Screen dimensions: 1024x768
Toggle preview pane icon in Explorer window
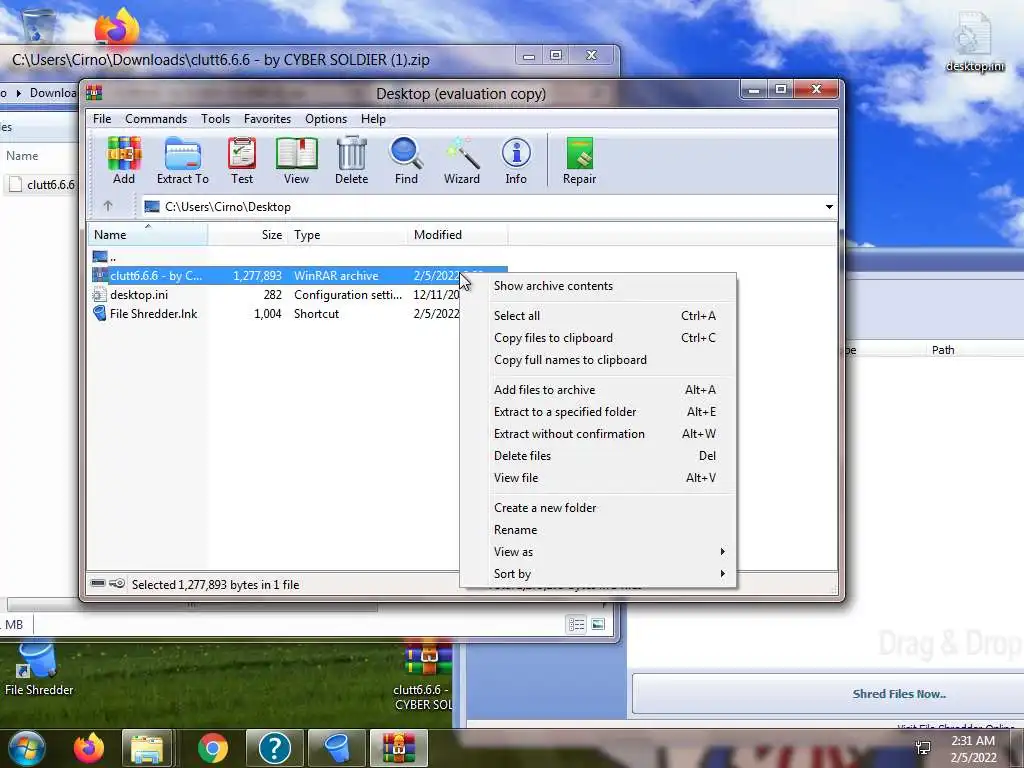tap(598, 625)
